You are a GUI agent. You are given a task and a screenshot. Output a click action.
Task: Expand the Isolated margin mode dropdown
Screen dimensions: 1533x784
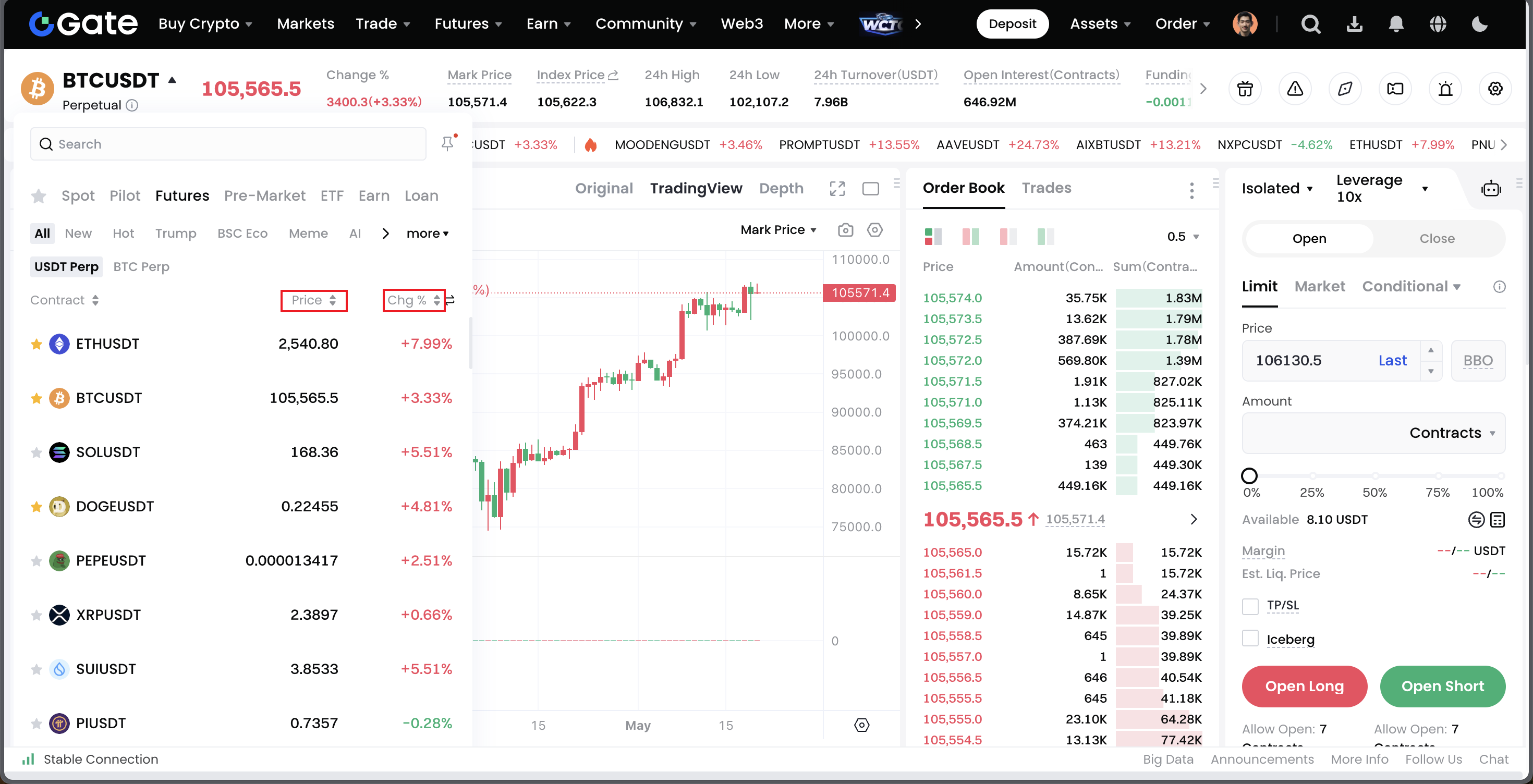[x=1277, y=189]
